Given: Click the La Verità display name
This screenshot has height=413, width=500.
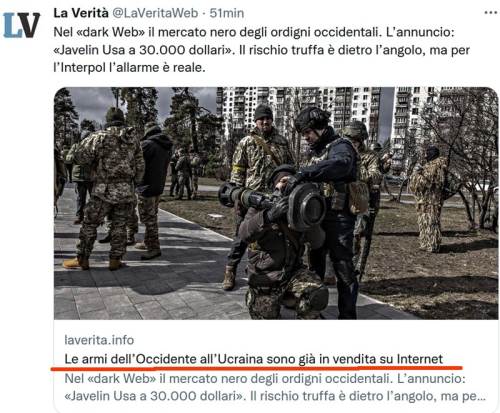Looking at the screenshot, I should point(81,13).
